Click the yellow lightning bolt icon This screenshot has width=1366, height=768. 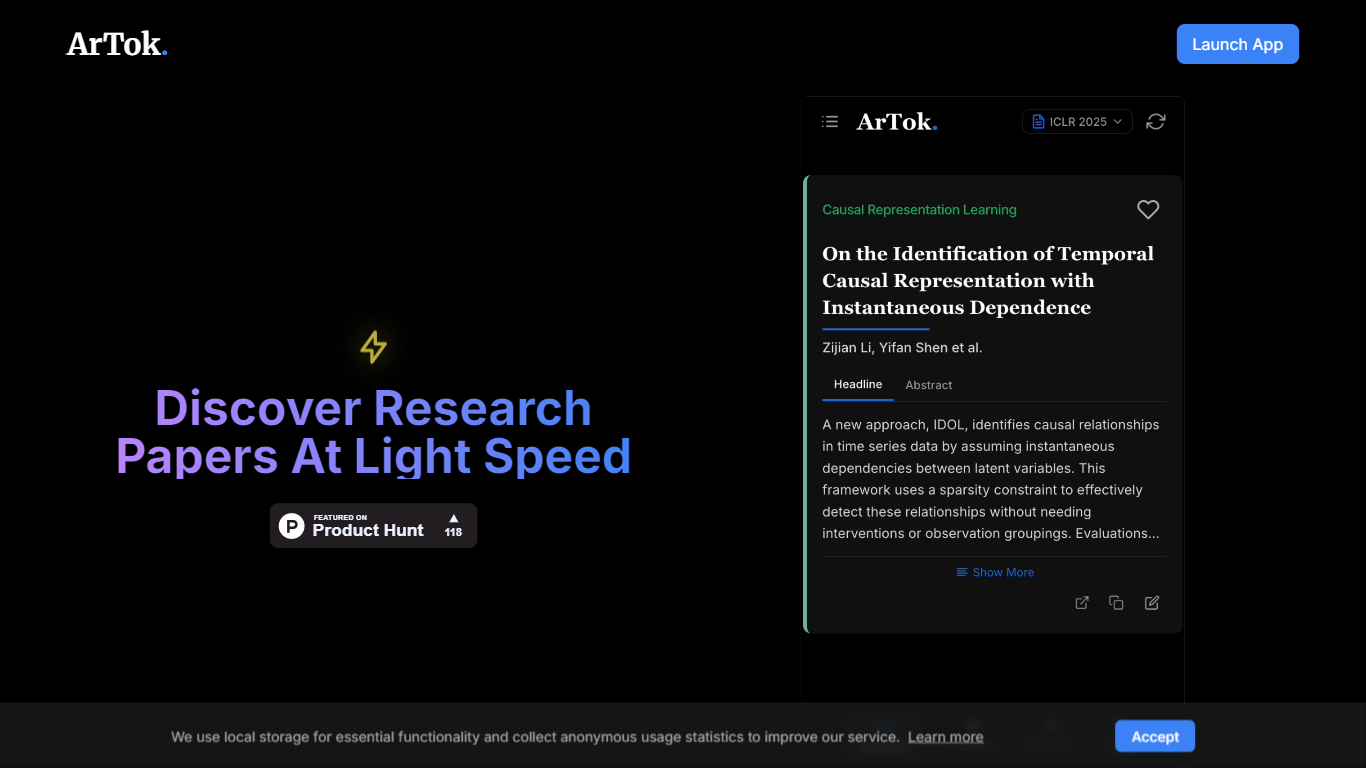[x=373, y=347]
